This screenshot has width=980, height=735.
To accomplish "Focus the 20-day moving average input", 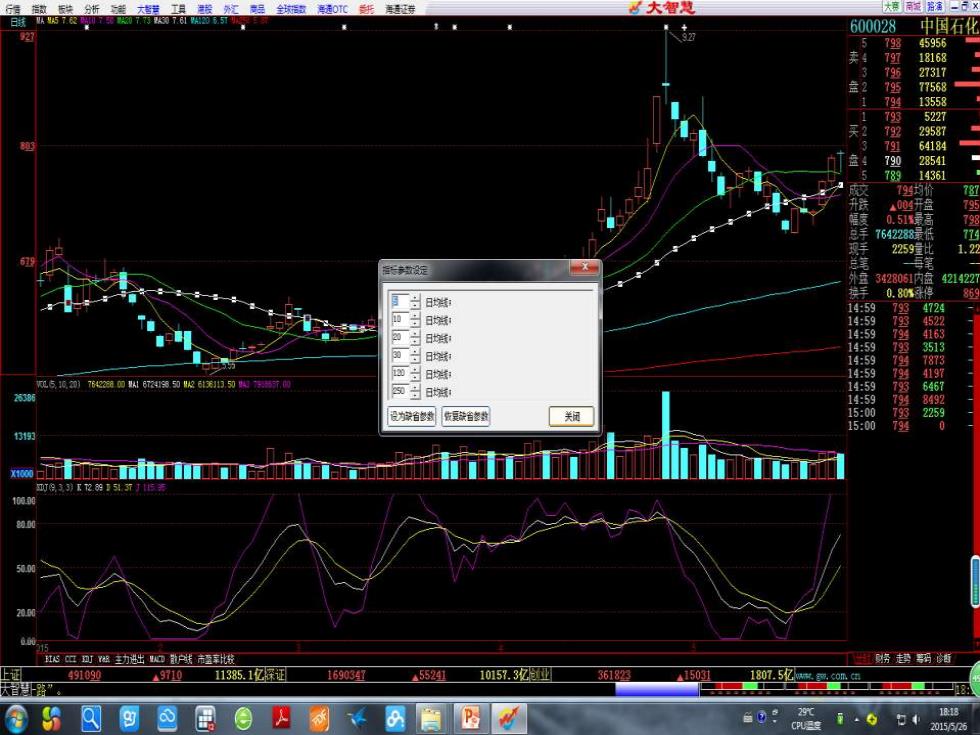I will [399, 338].
